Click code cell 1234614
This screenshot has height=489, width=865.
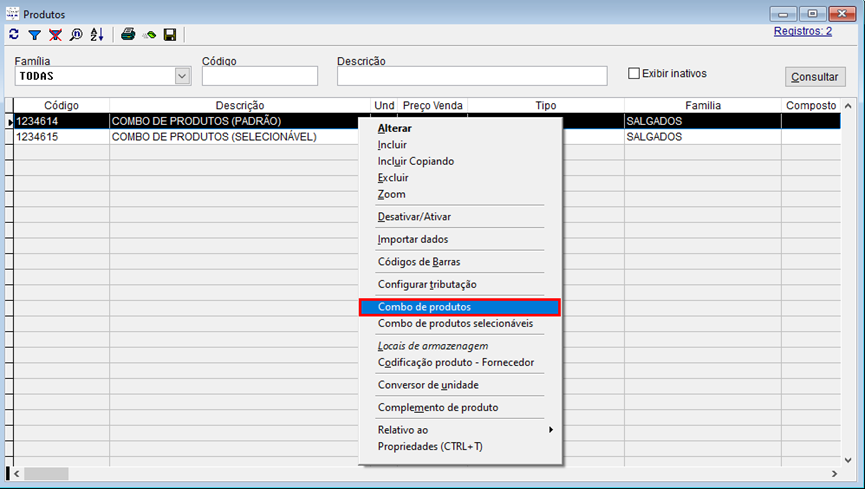(37, 121)
